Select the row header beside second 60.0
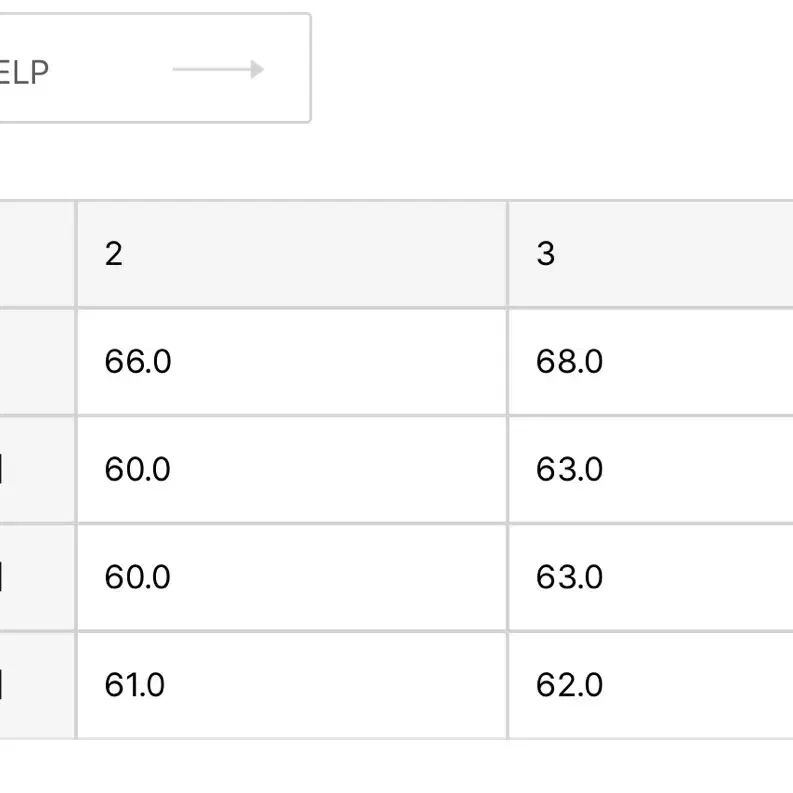 [37, 578]
